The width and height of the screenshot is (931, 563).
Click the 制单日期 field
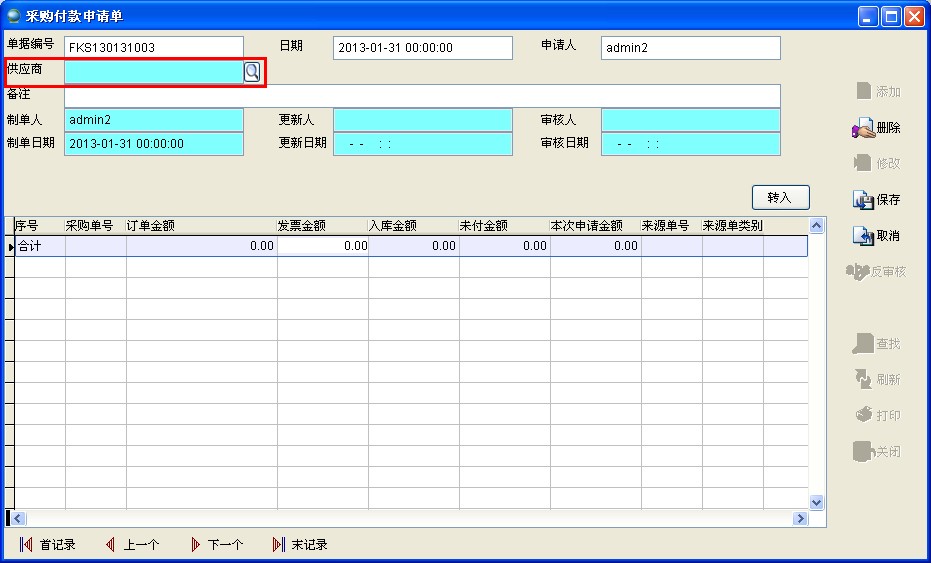[154, 144]
